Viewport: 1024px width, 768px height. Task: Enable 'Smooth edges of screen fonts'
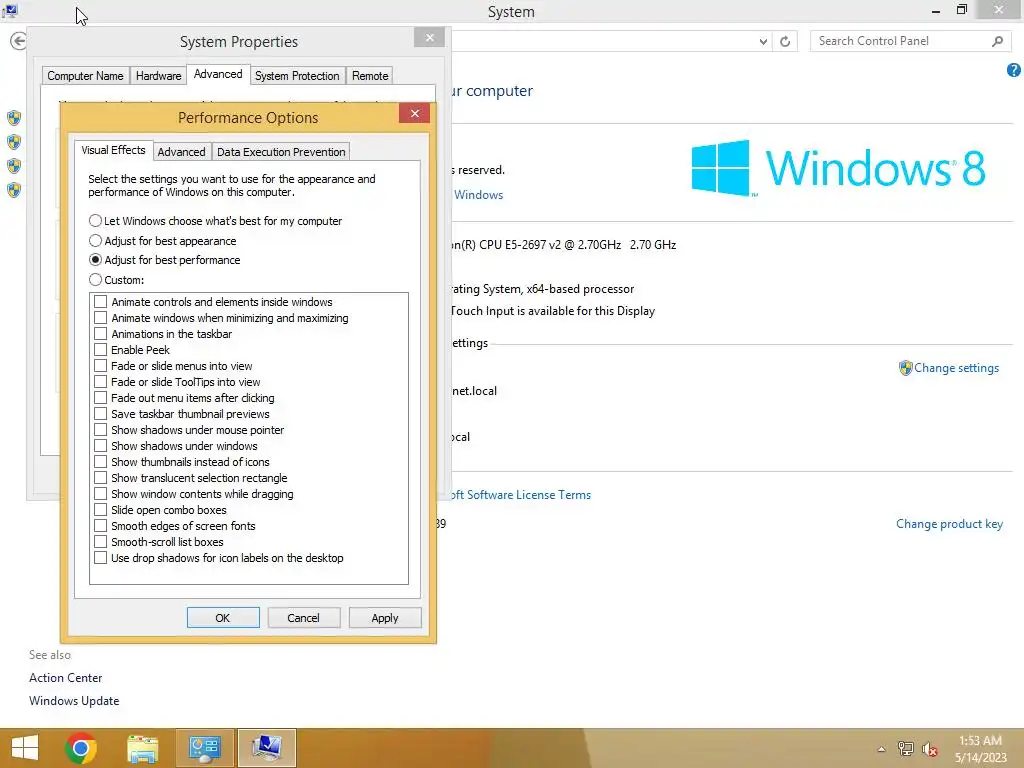[101, 526]
